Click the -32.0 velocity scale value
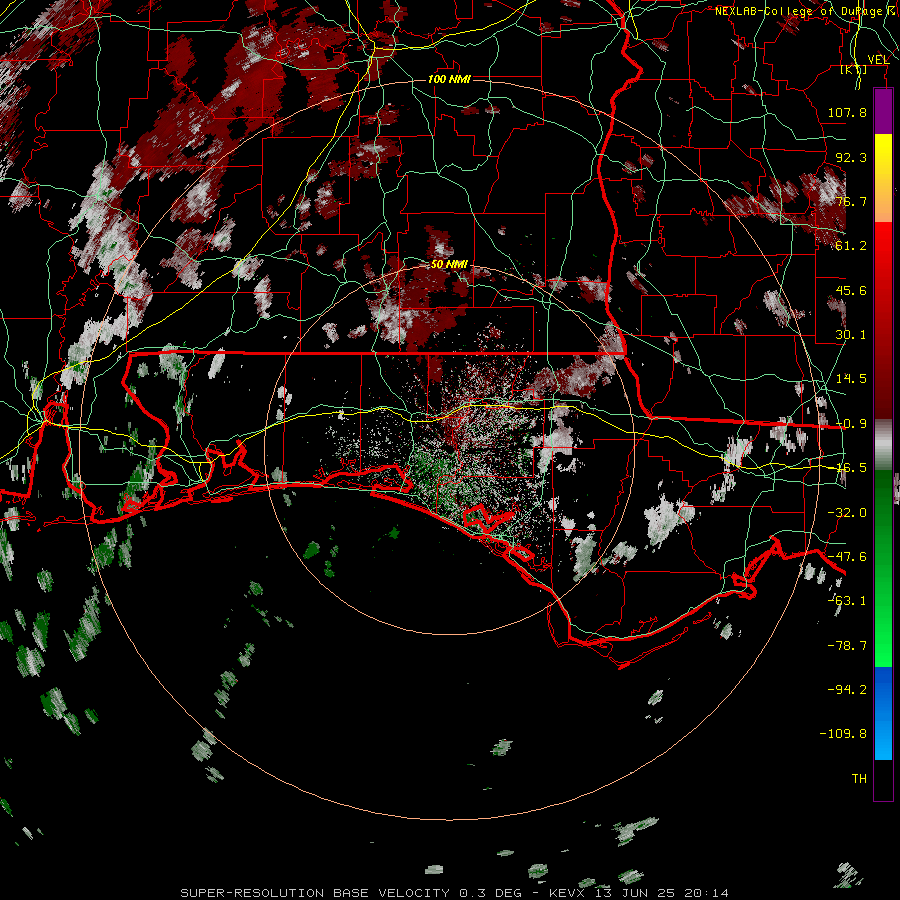Screen dimensions: 900x900 847,513
